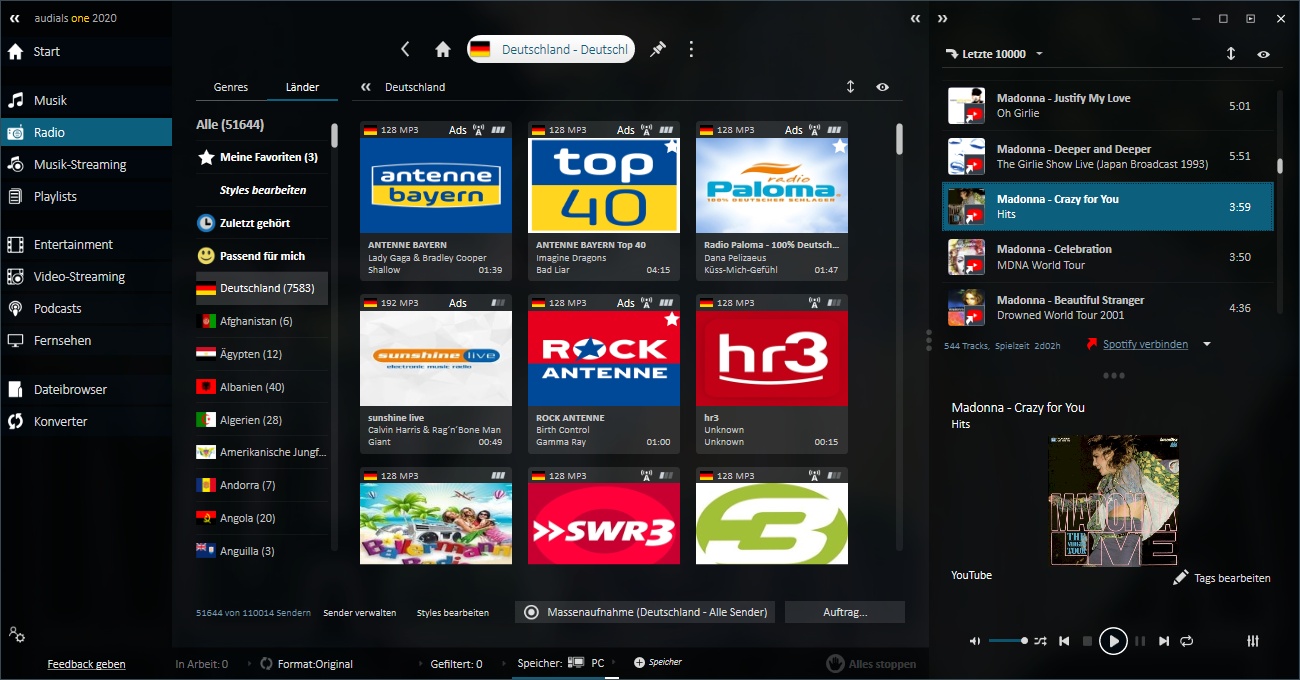Click the Feedback geben link

pos(87,664)
